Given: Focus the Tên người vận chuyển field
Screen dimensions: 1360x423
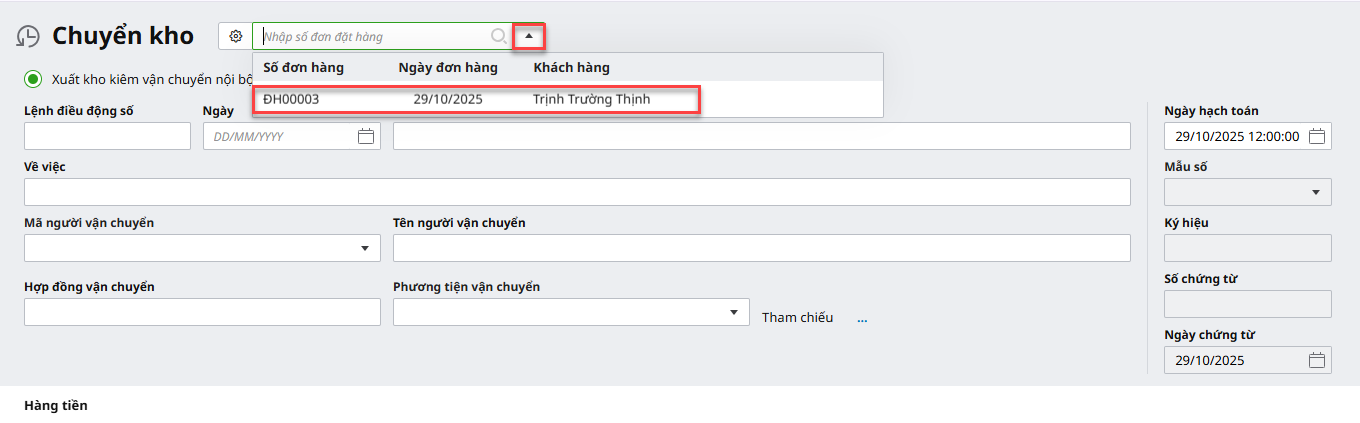Looking at the screenshot, I should click(x=761, y=248).
